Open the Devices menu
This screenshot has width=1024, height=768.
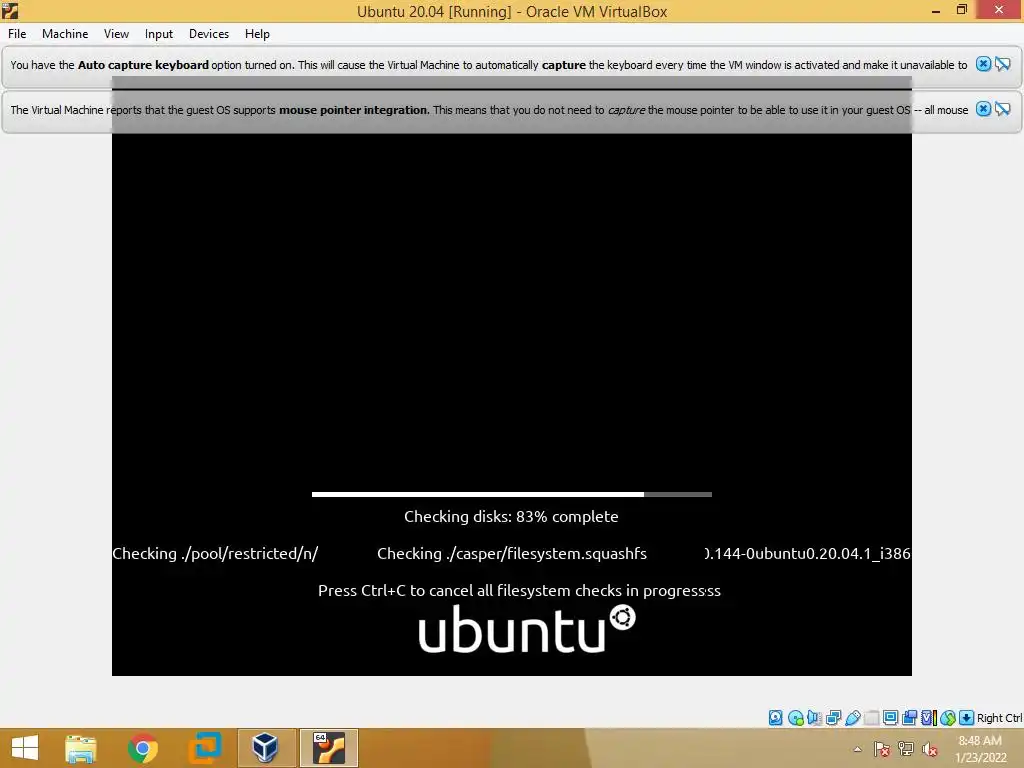click(x=208, y=34)
